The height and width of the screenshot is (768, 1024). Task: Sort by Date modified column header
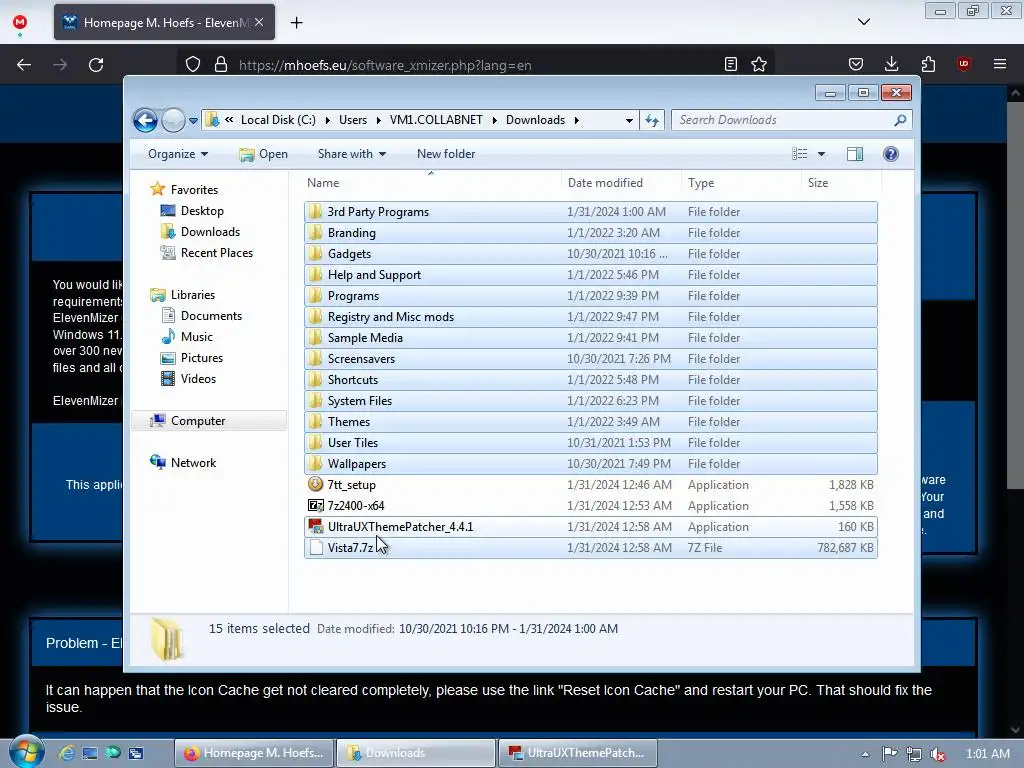click(605, 183)
